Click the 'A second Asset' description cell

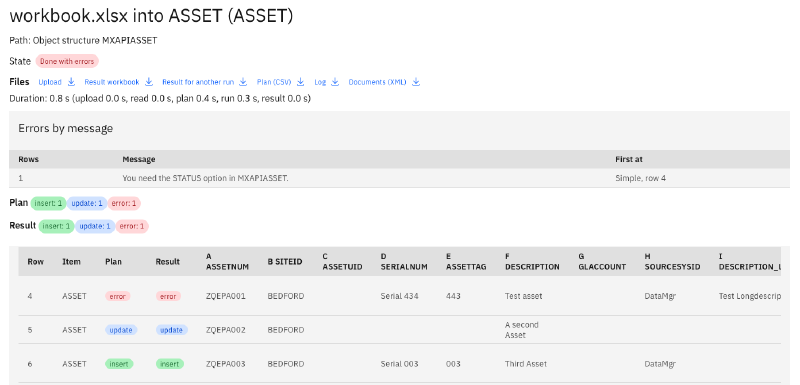(522, 330)
